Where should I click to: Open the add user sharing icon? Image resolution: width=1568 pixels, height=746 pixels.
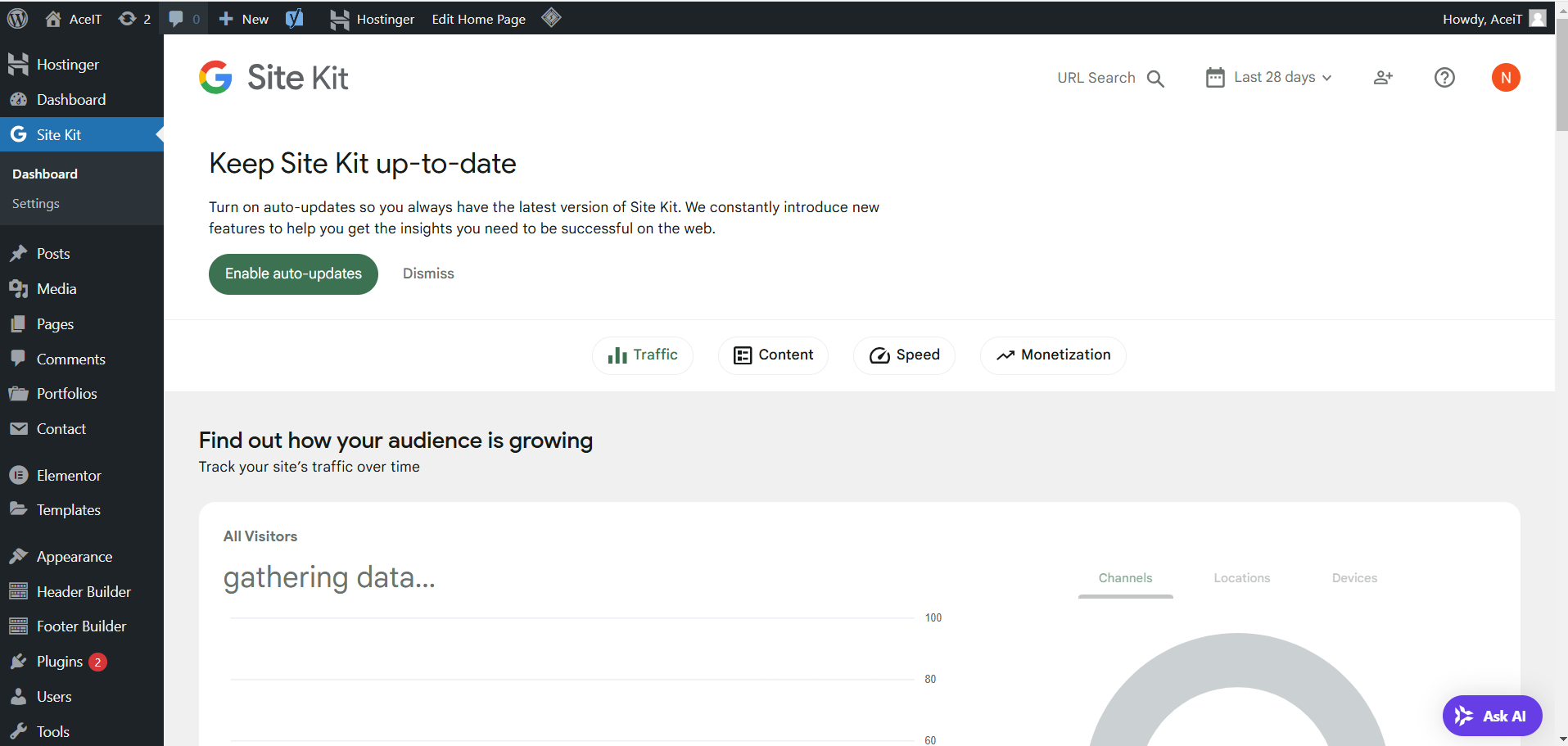(x=1383, y=78)
